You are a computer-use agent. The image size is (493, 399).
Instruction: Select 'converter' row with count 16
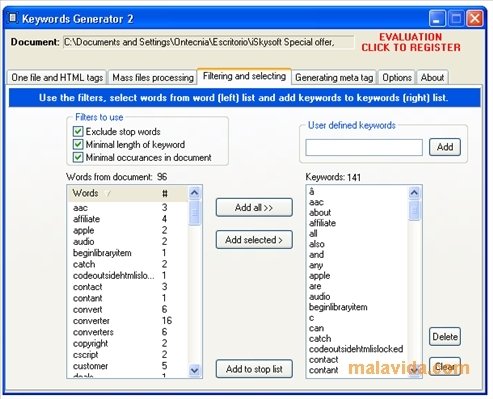[x=127, y=321]
